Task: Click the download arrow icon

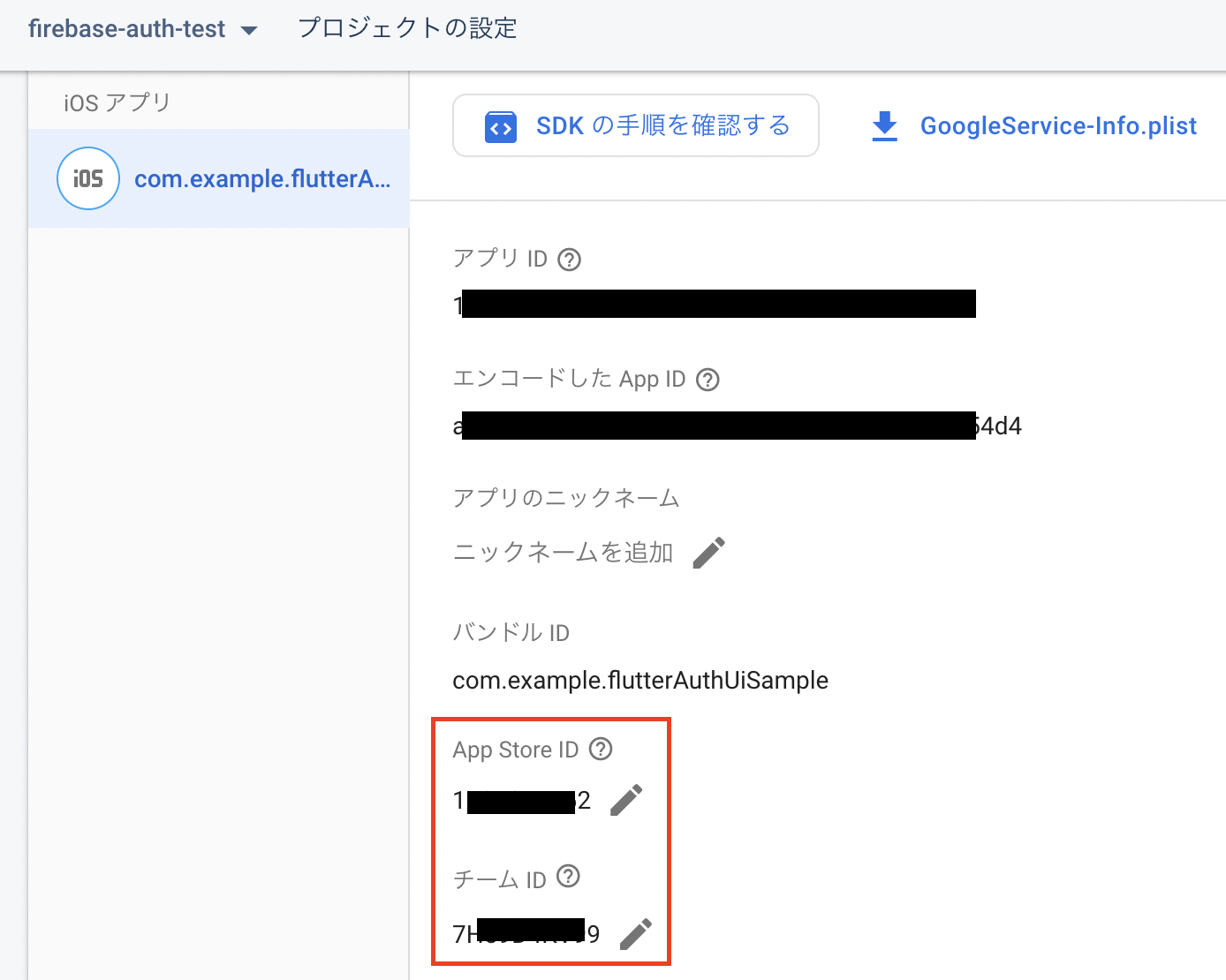Action: (x=884, y=126)
